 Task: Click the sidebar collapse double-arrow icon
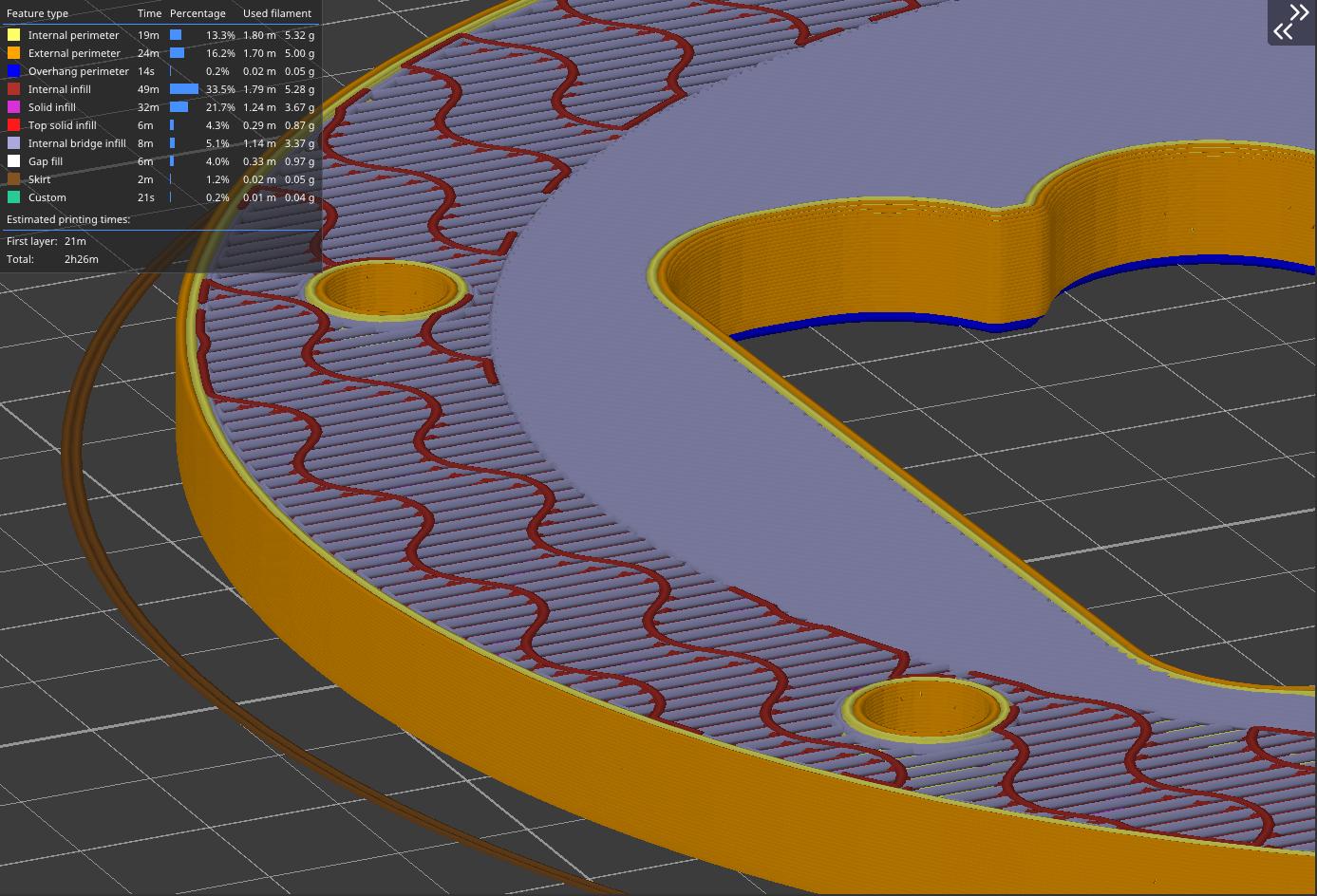(1291, 22)
